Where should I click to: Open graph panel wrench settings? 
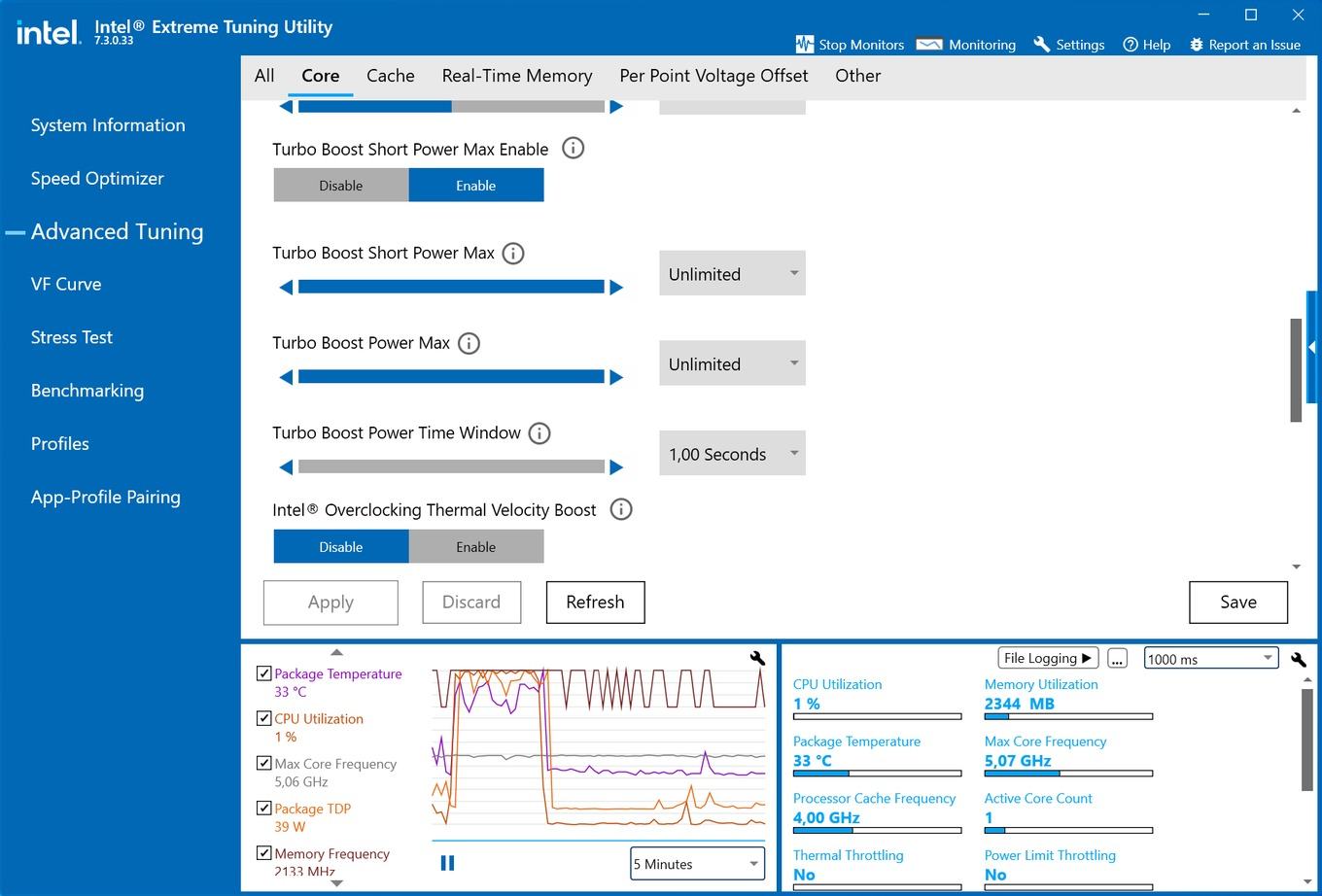point(757,658)
